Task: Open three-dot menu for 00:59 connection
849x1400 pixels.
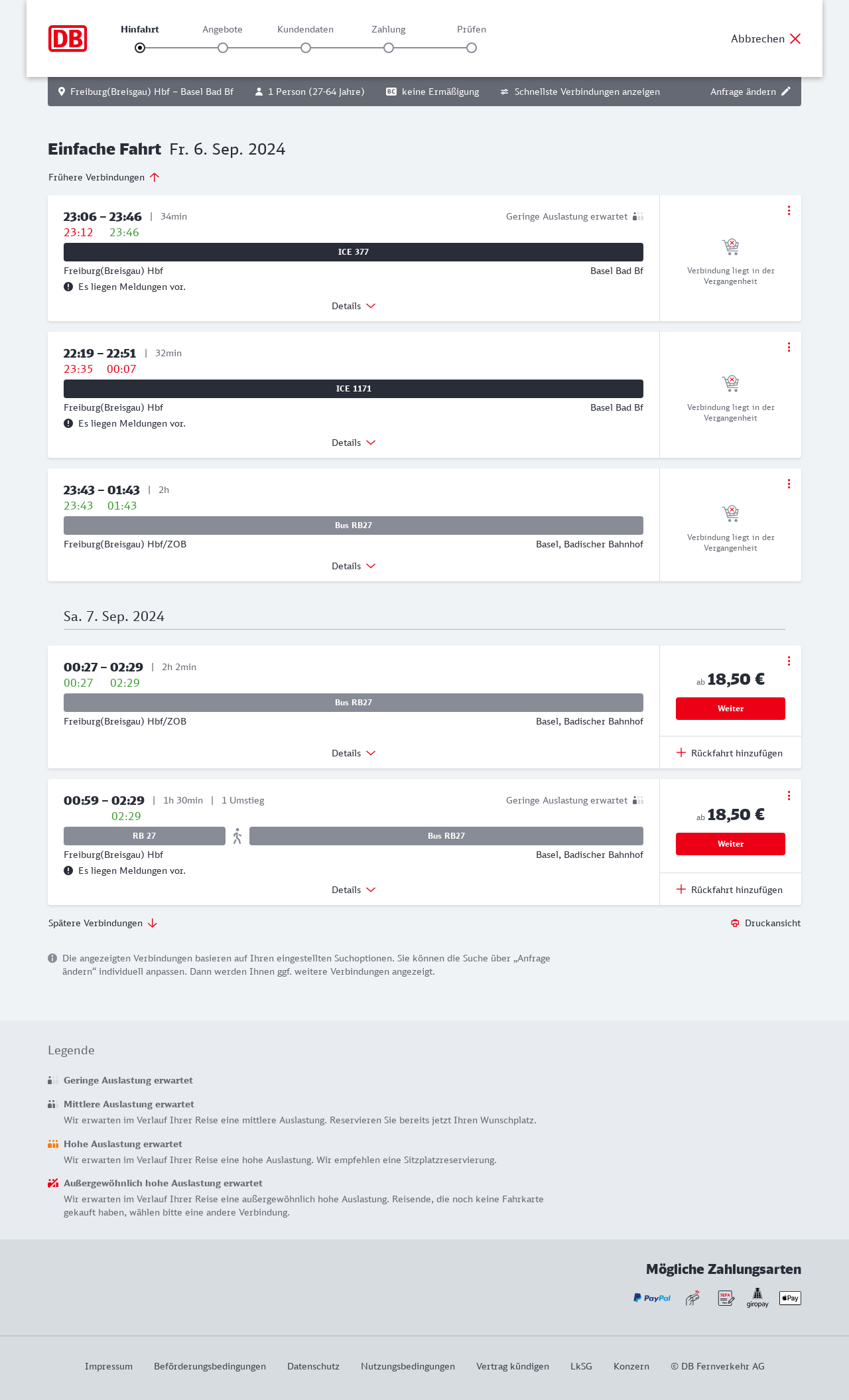Action: click(x=789, y=796)
